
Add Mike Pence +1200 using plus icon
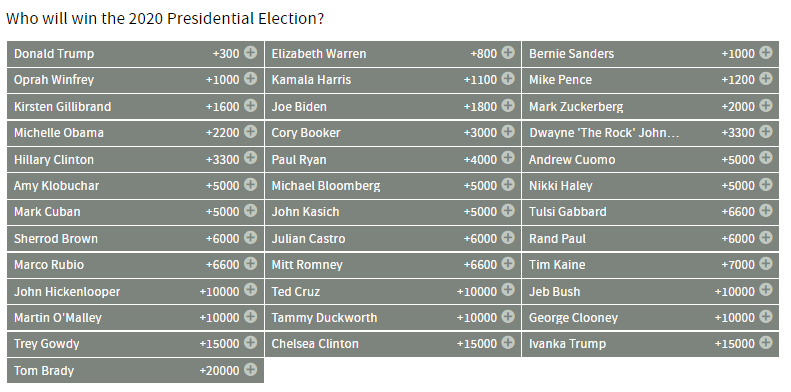pos(766,79)
